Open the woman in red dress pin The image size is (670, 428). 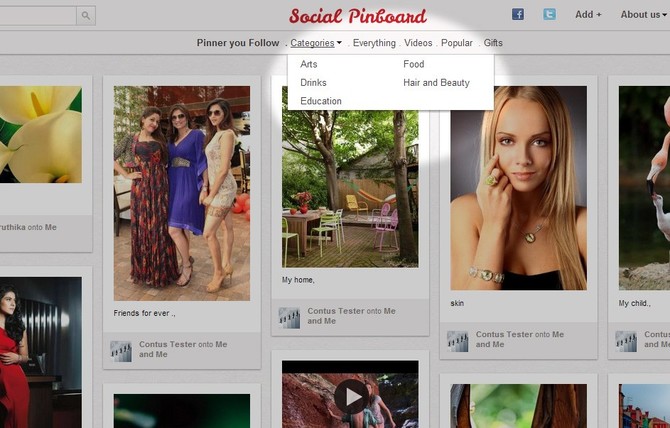tap(41, 352)
